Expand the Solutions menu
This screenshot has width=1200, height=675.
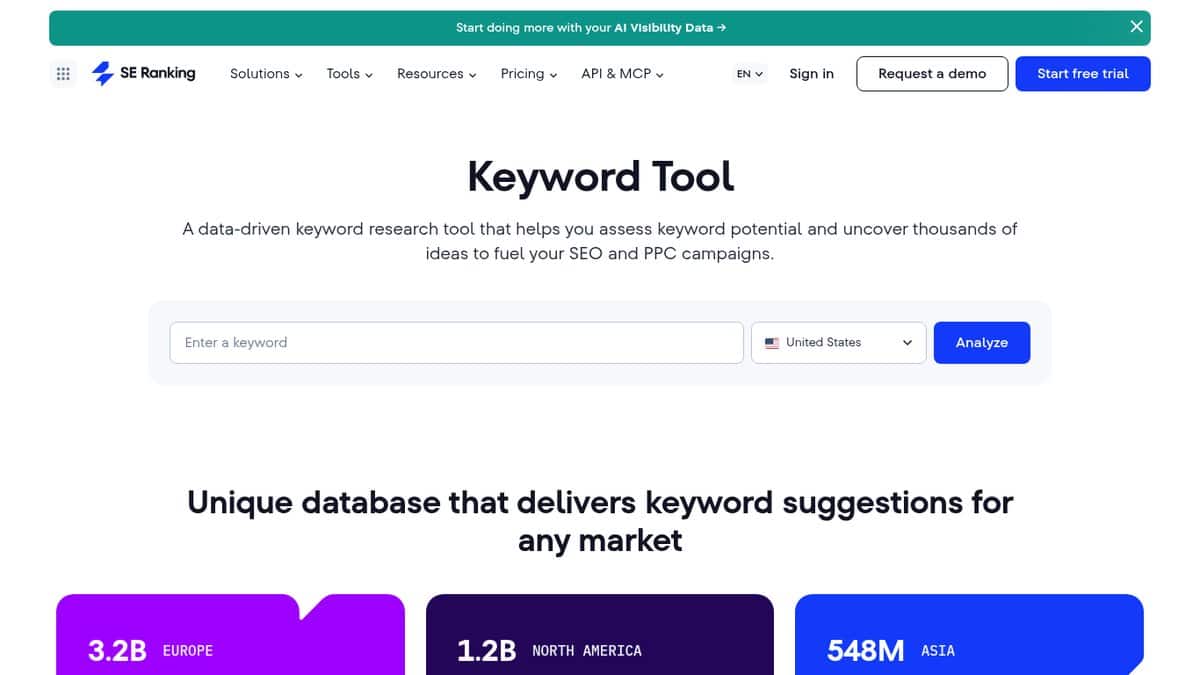point(266,74)
